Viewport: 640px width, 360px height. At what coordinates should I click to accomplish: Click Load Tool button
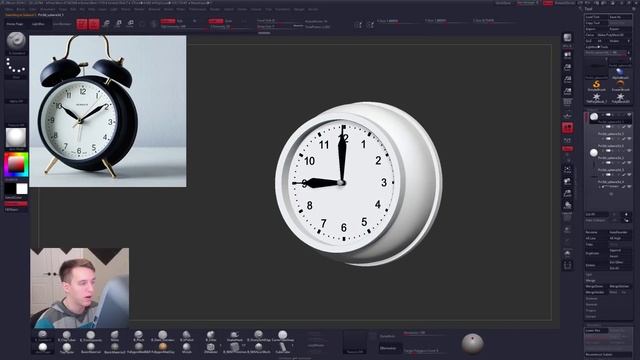tap(596, 17)
